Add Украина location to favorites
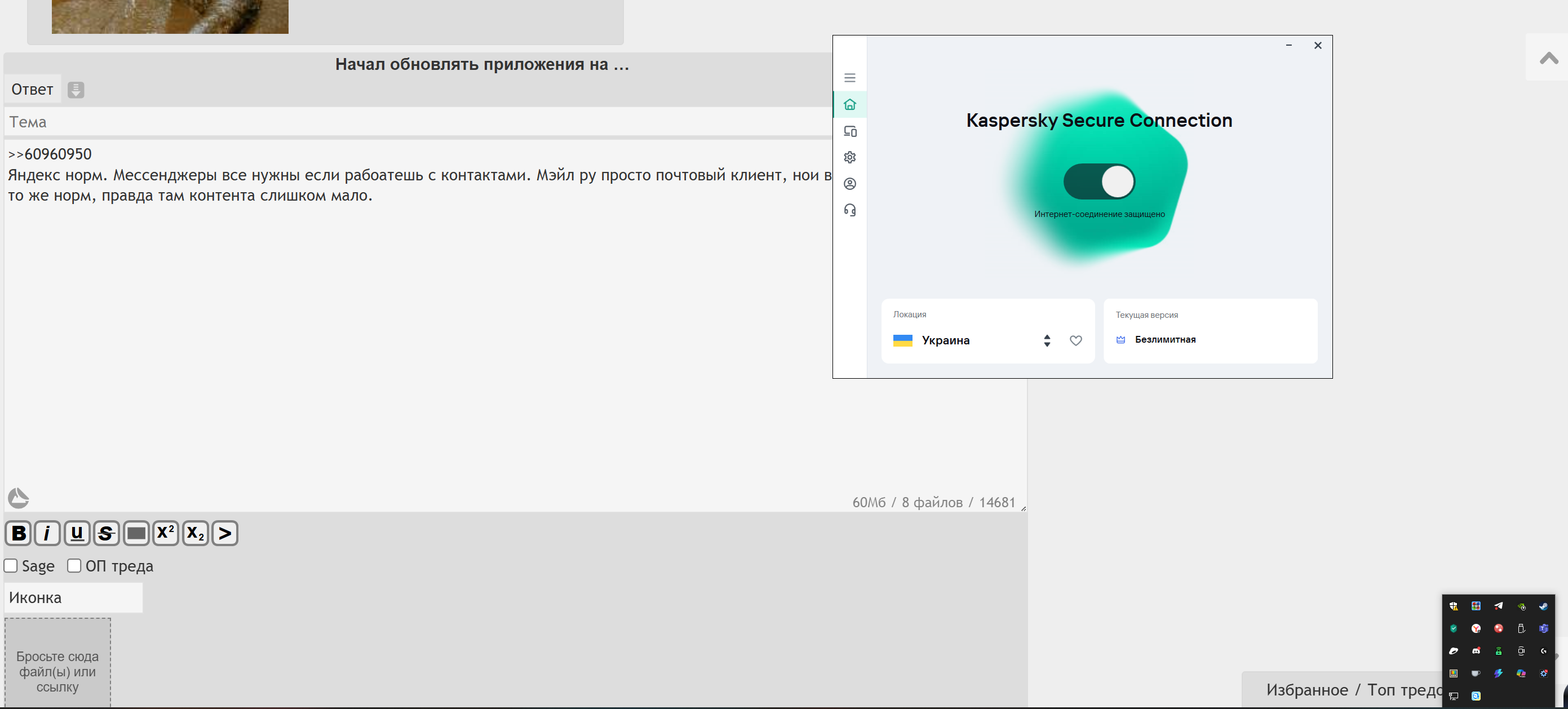Image resolution: width=1568 pixels, height=709 pixels. 1075,341
